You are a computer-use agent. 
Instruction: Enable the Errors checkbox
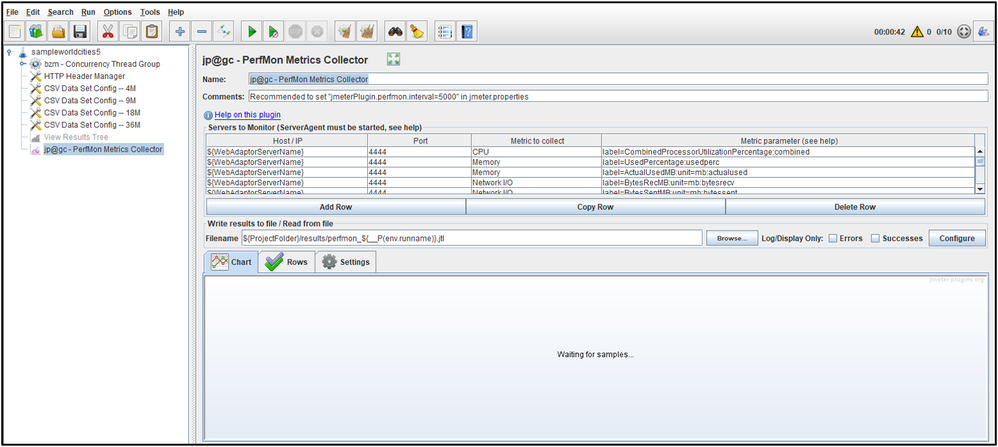(833, 238)
